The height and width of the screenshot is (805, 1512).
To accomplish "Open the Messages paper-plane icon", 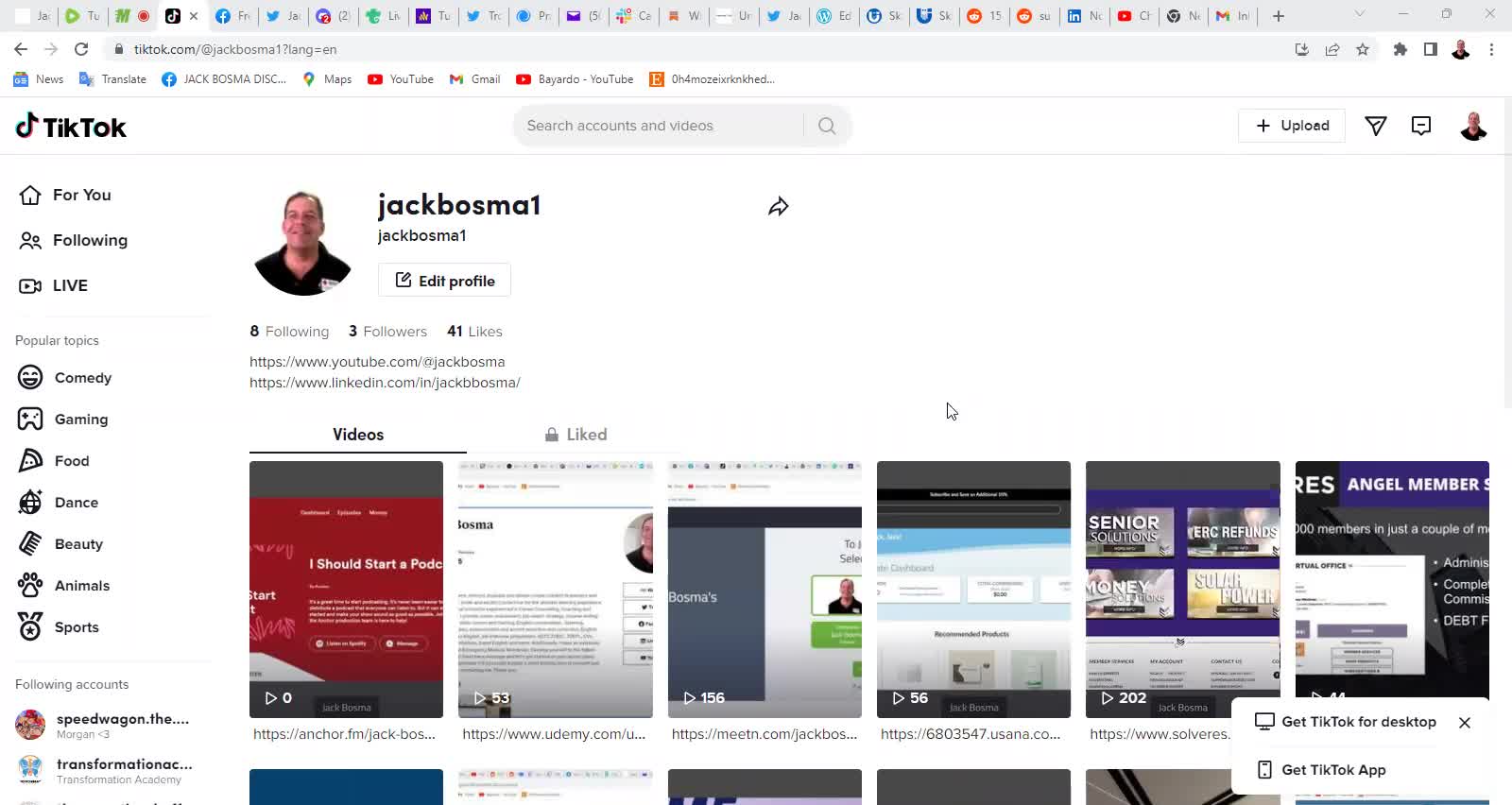I will 1376,126.
